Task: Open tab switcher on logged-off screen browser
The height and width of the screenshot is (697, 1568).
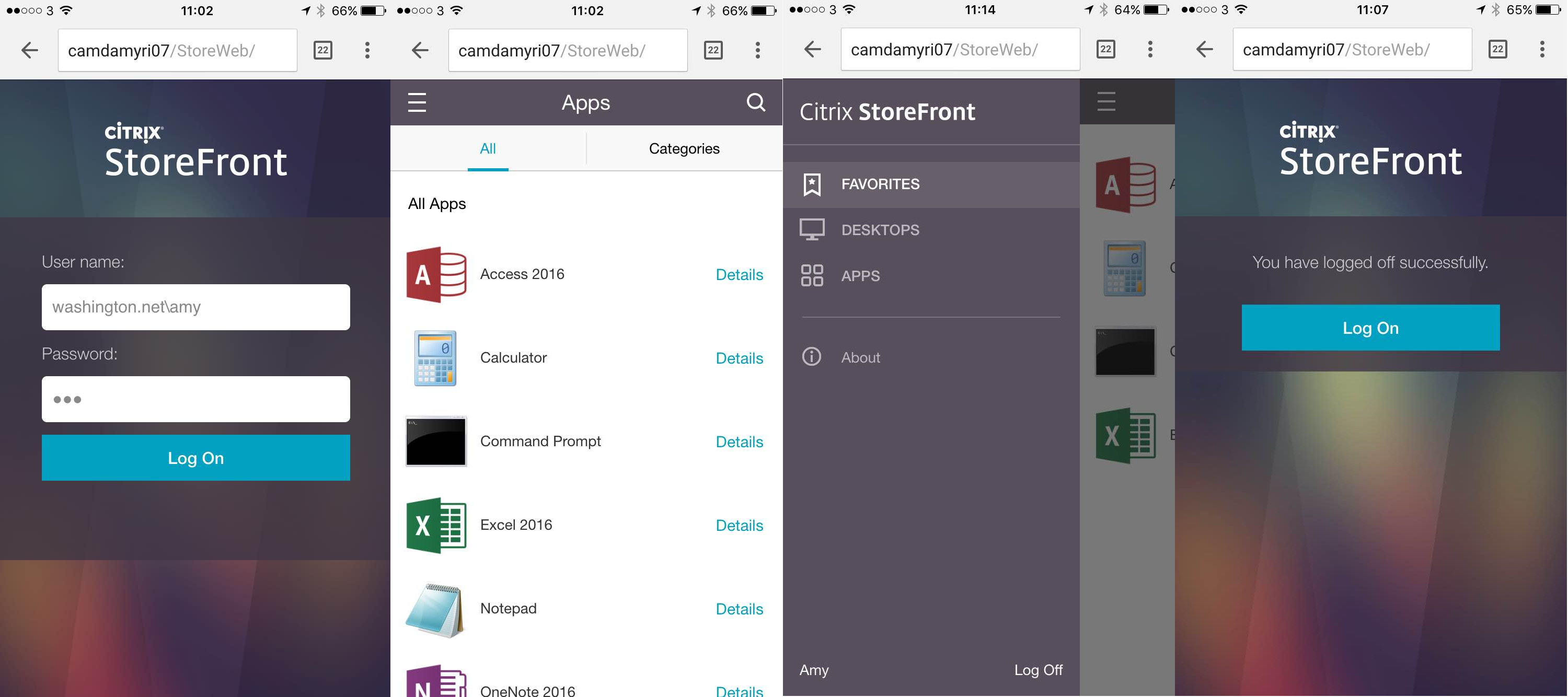Action: click(1498, 49)
